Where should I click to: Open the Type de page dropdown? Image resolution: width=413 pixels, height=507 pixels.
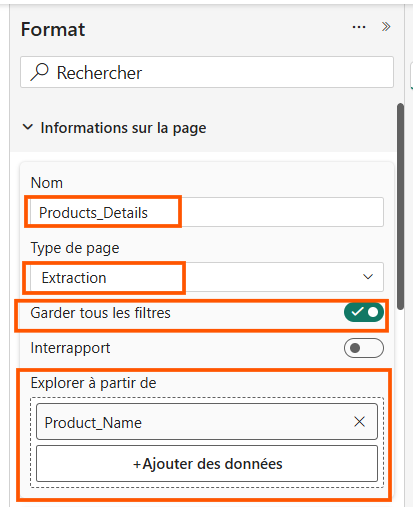click(x=207, y=277)
